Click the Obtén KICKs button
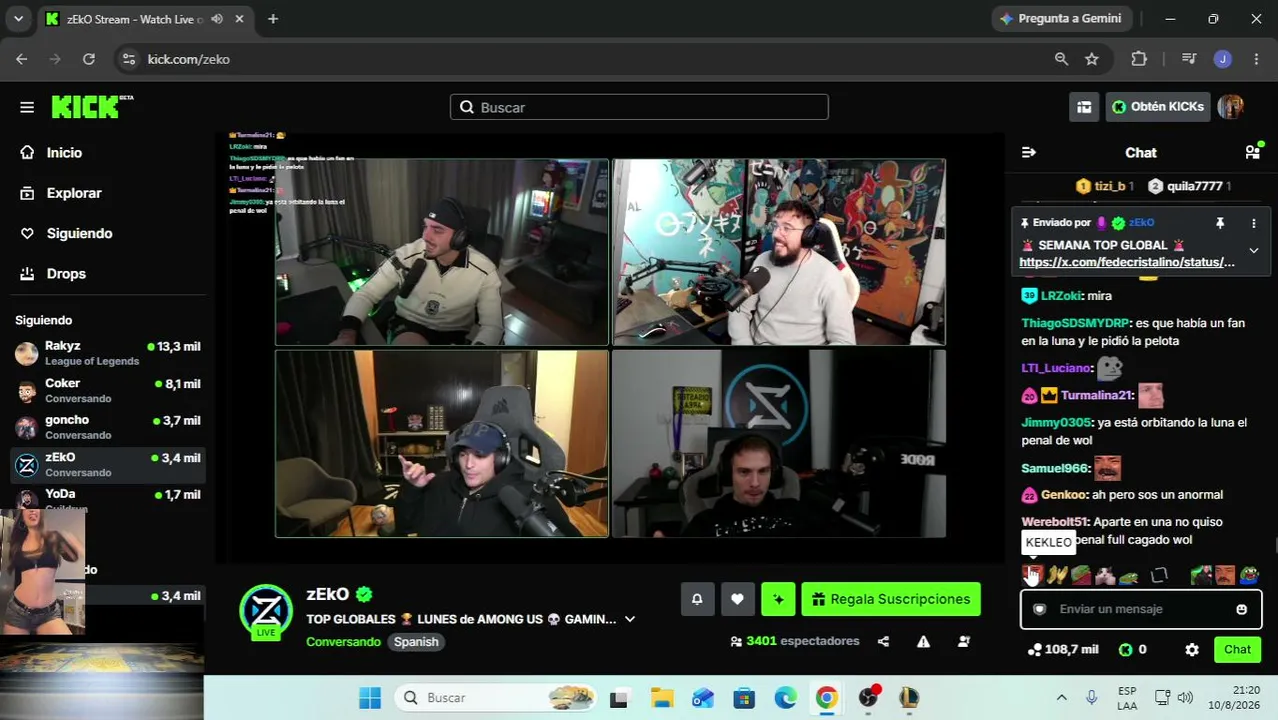This screenshot has height=720, width=1278. [1158, 107]
